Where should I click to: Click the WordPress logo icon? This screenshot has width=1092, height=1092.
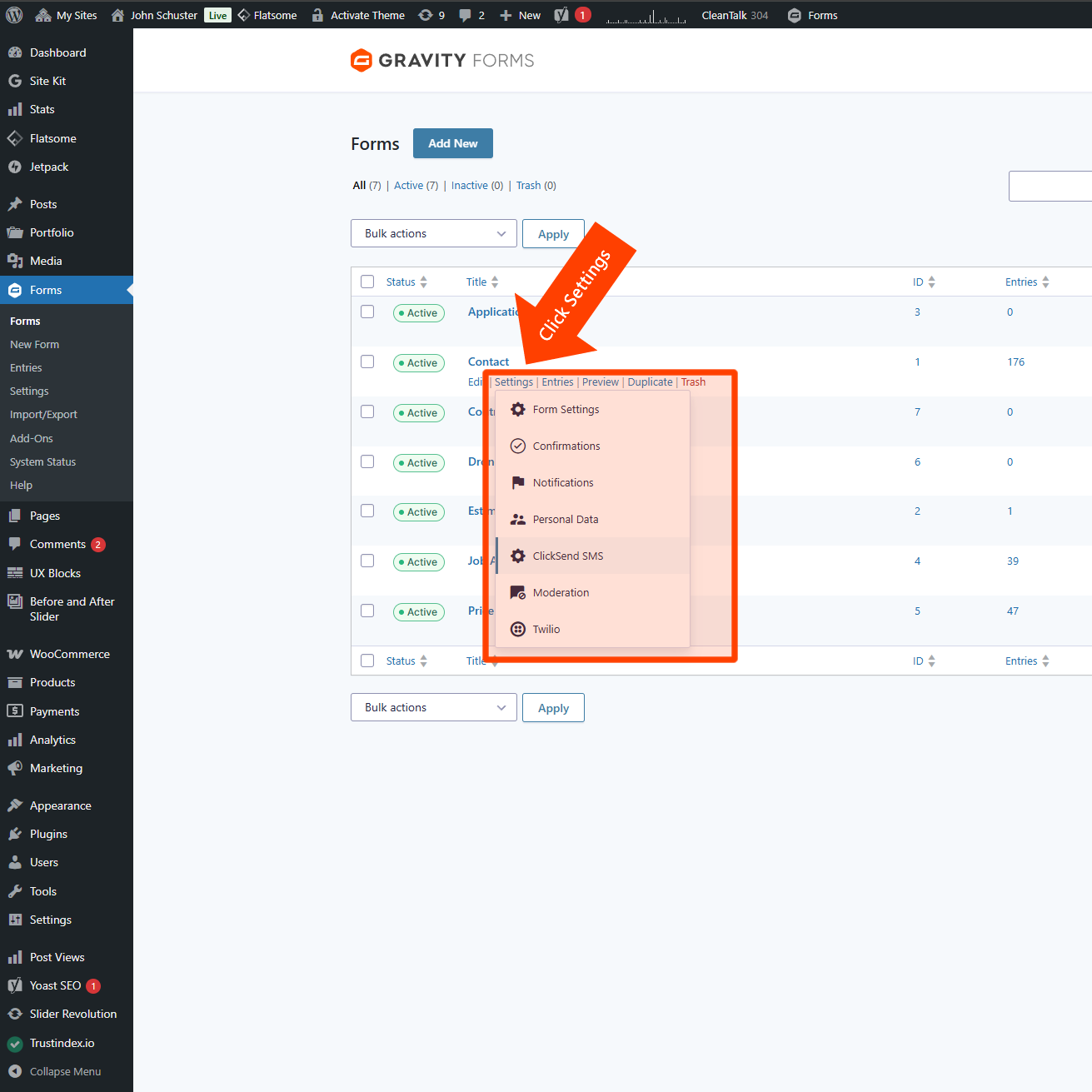[x=14, y=15]
